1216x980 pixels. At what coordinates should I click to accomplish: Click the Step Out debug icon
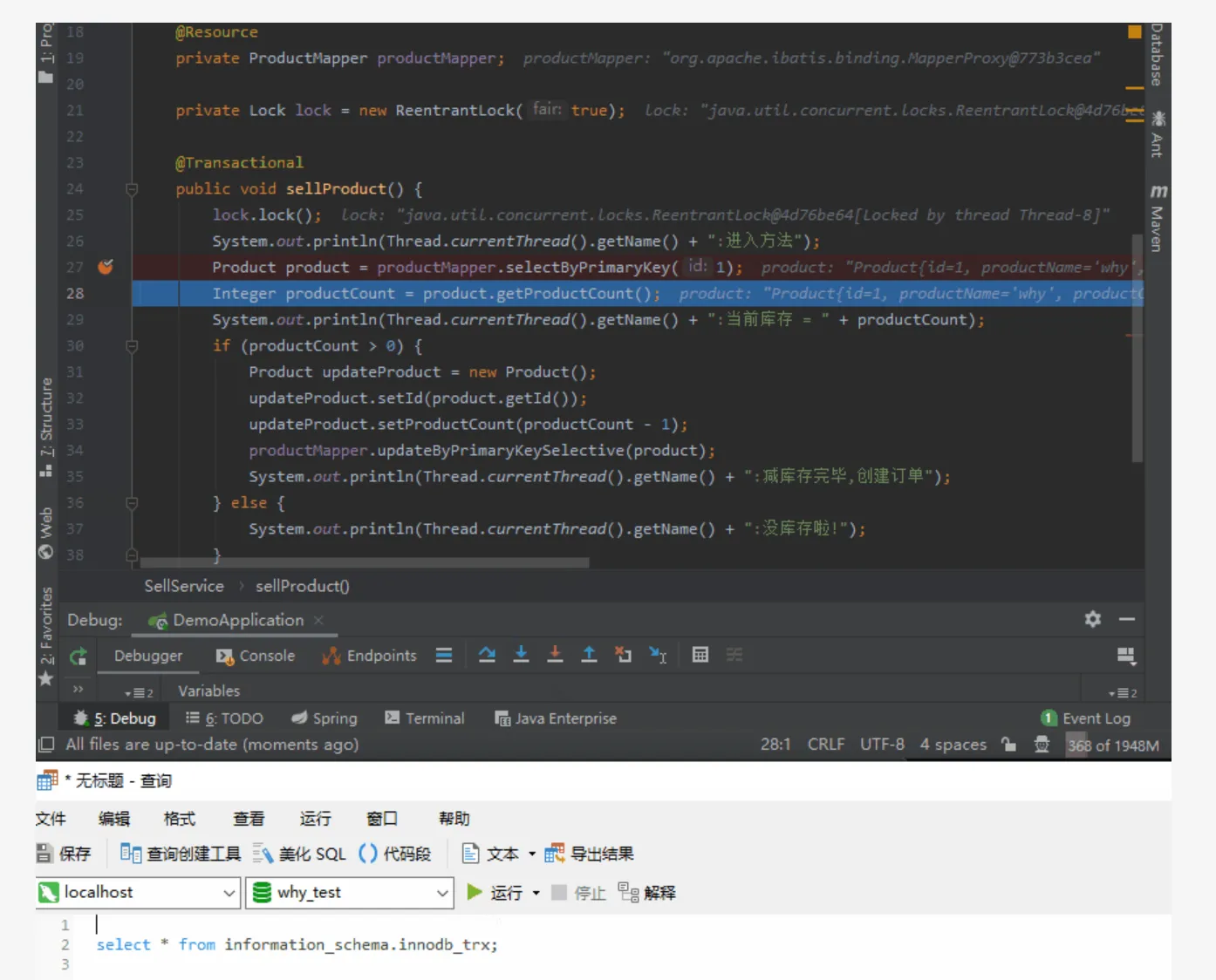[589, 655]
